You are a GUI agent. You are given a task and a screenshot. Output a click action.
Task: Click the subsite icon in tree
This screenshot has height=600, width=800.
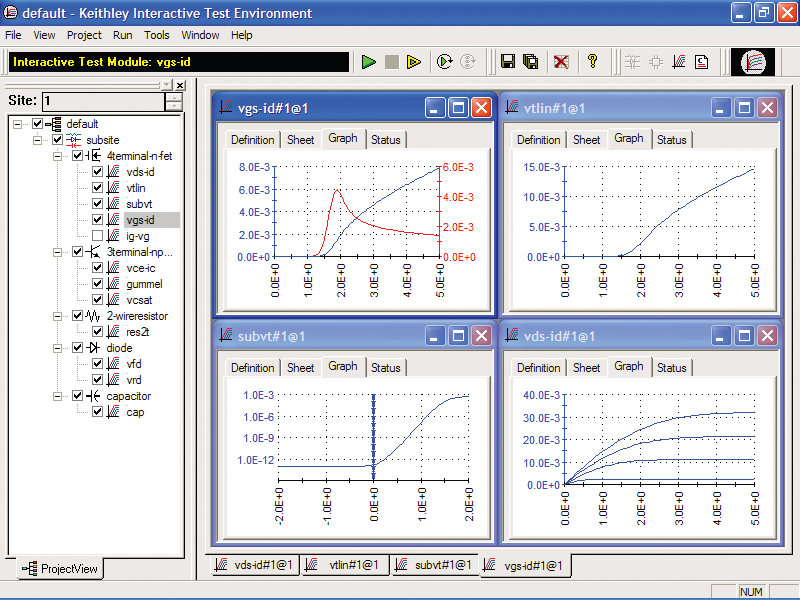click(x=73, y=140)
